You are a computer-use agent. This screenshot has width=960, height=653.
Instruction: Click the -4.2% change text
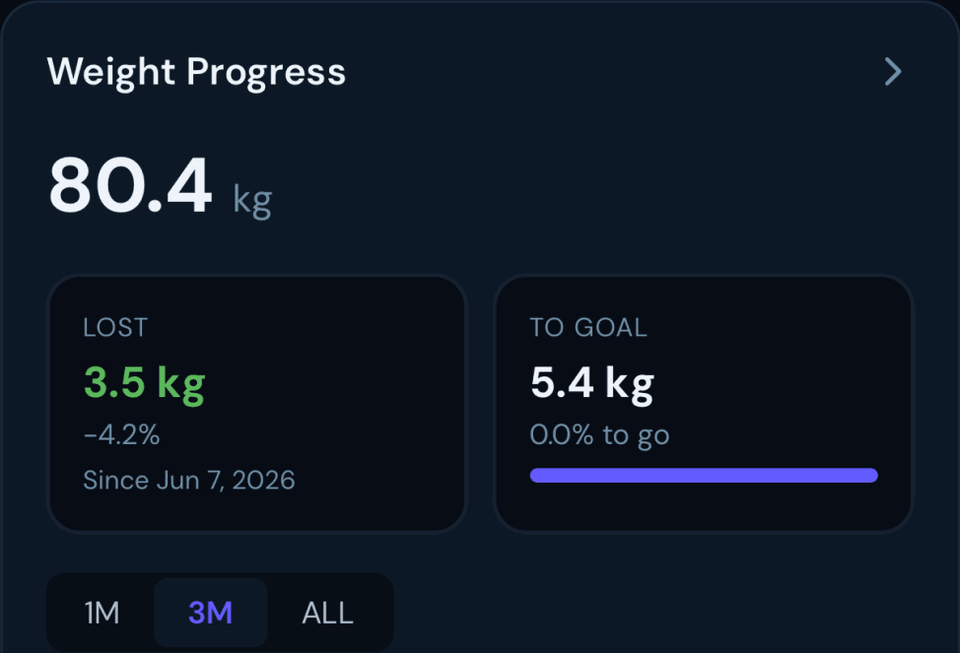tap(121, 435)
